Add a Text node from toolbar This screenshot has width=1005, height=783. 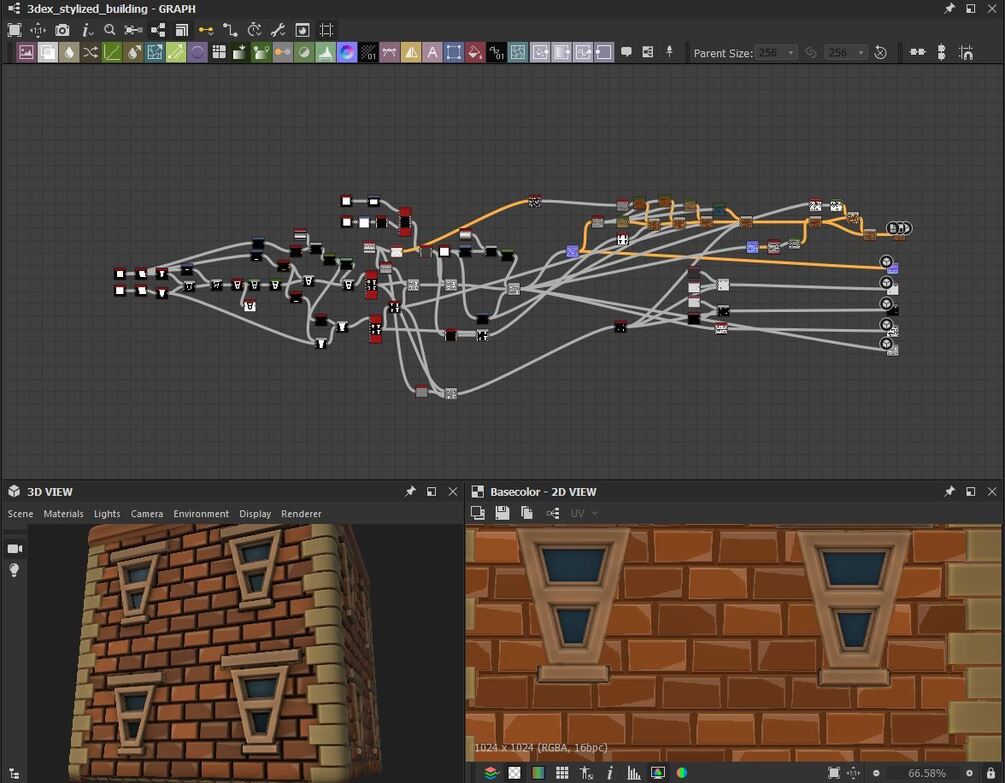[433, 53]
